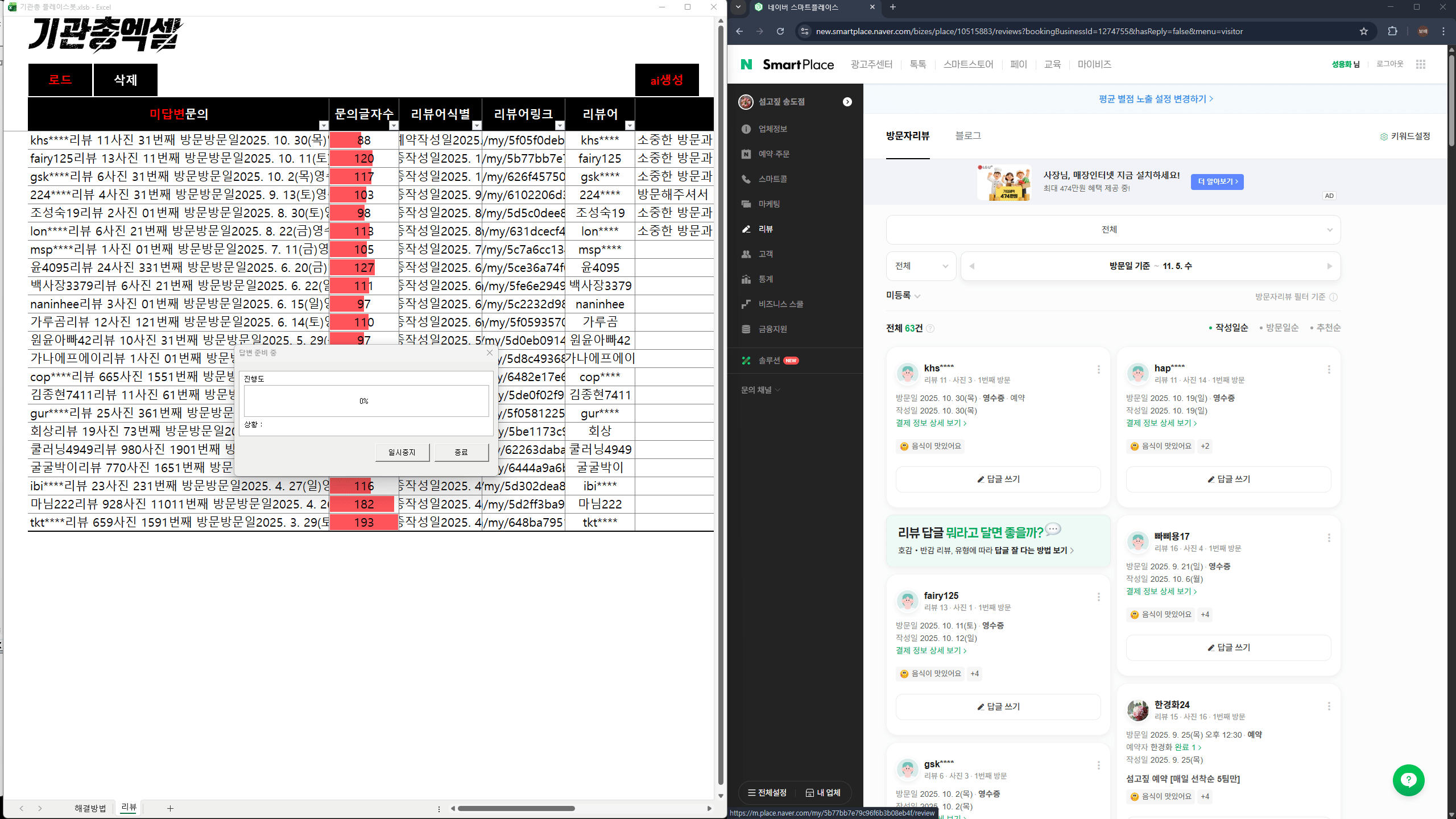Open the three-dot menu on khs**** review
The width and height of the screenshot is (1456, 819).
1098,370
